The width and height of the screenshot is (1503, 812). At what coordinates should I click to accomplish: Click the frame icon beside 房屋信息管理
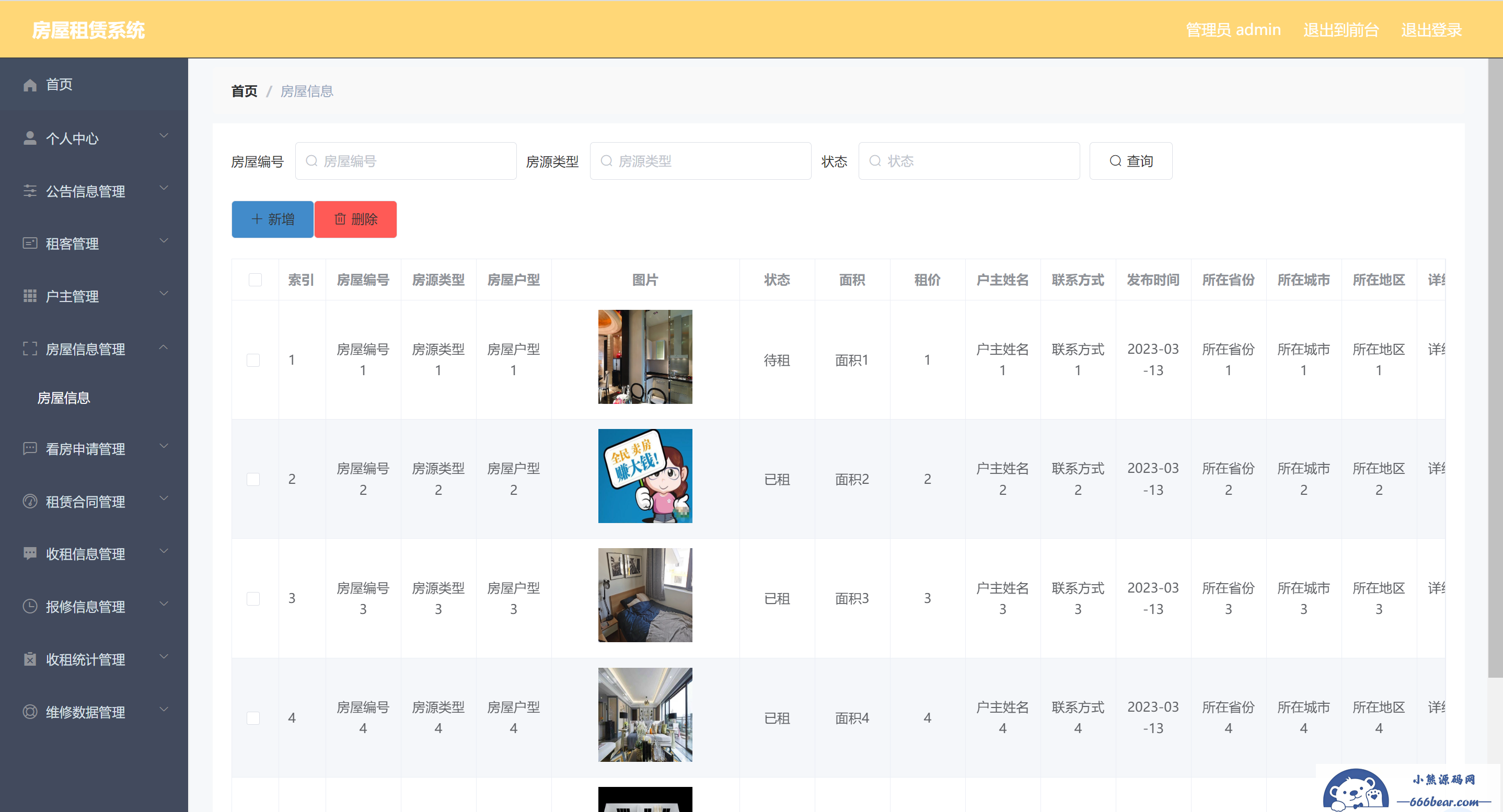click(x=30, y=349)
